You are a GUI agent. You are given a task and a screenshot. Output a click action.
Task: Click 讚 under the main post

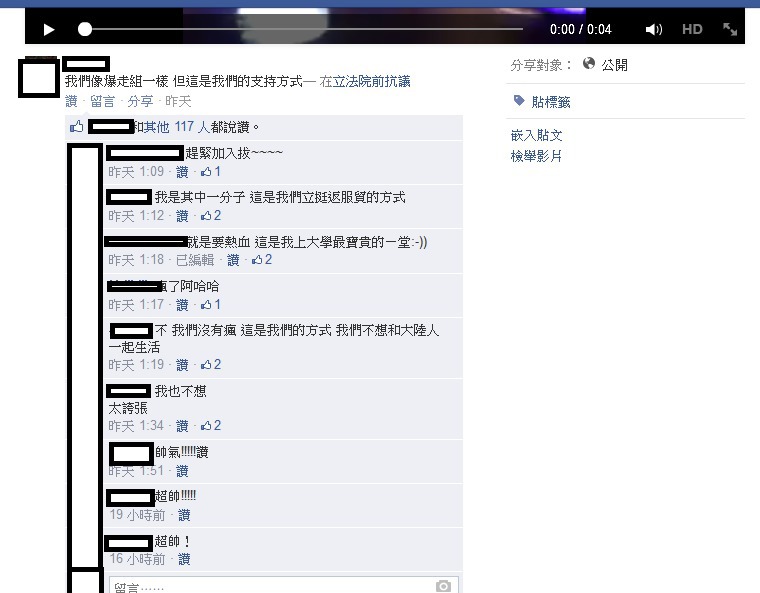click(71, 101)
